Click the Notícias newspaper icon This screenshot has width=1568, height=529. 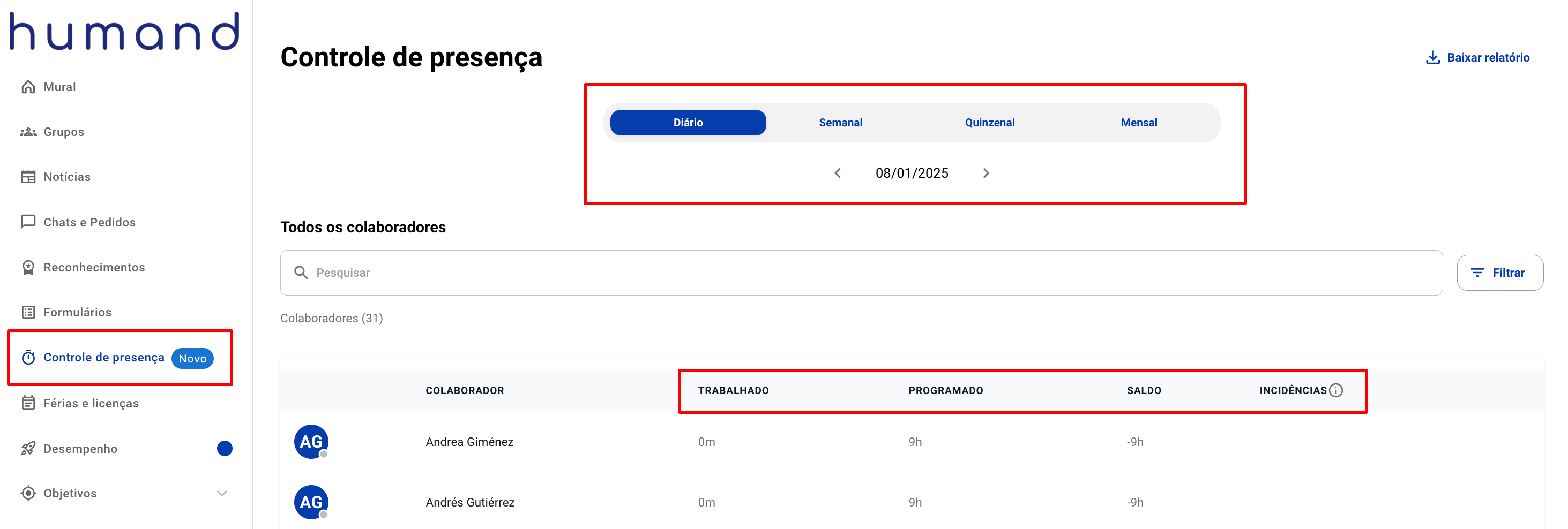[28, 177]
